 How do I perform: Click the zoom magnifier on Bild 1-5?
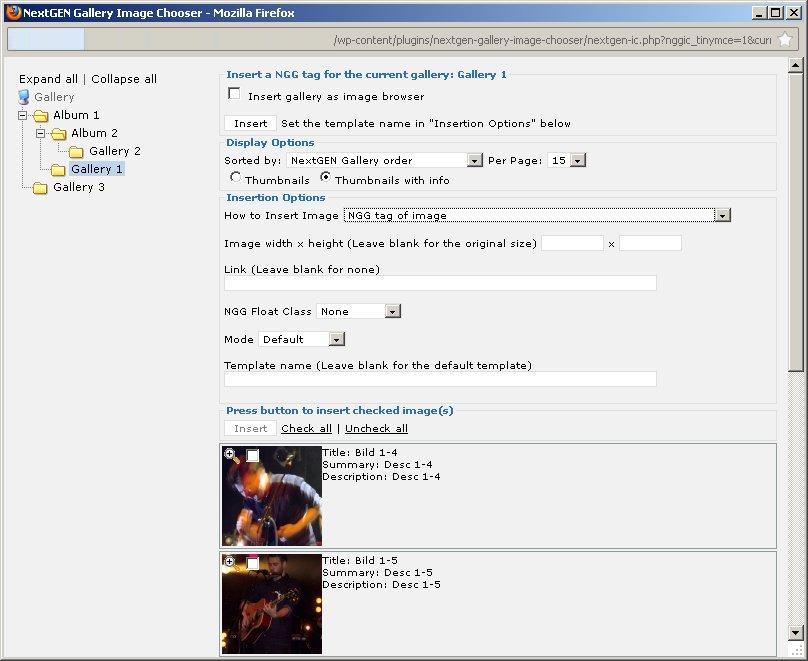pos(230,562)
